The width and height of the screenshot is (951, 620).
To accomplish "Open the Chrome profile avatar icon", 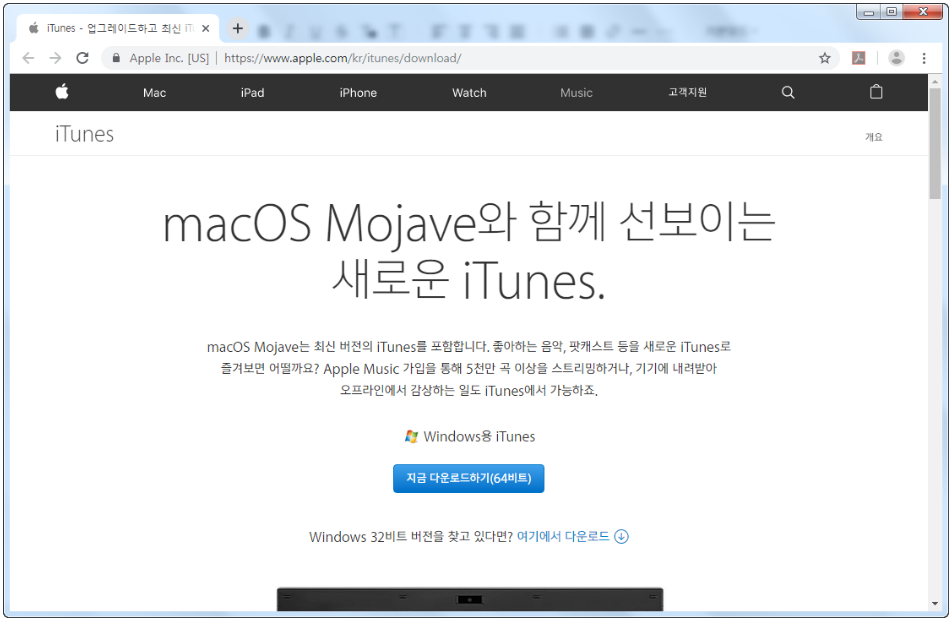I will [896, 58].
